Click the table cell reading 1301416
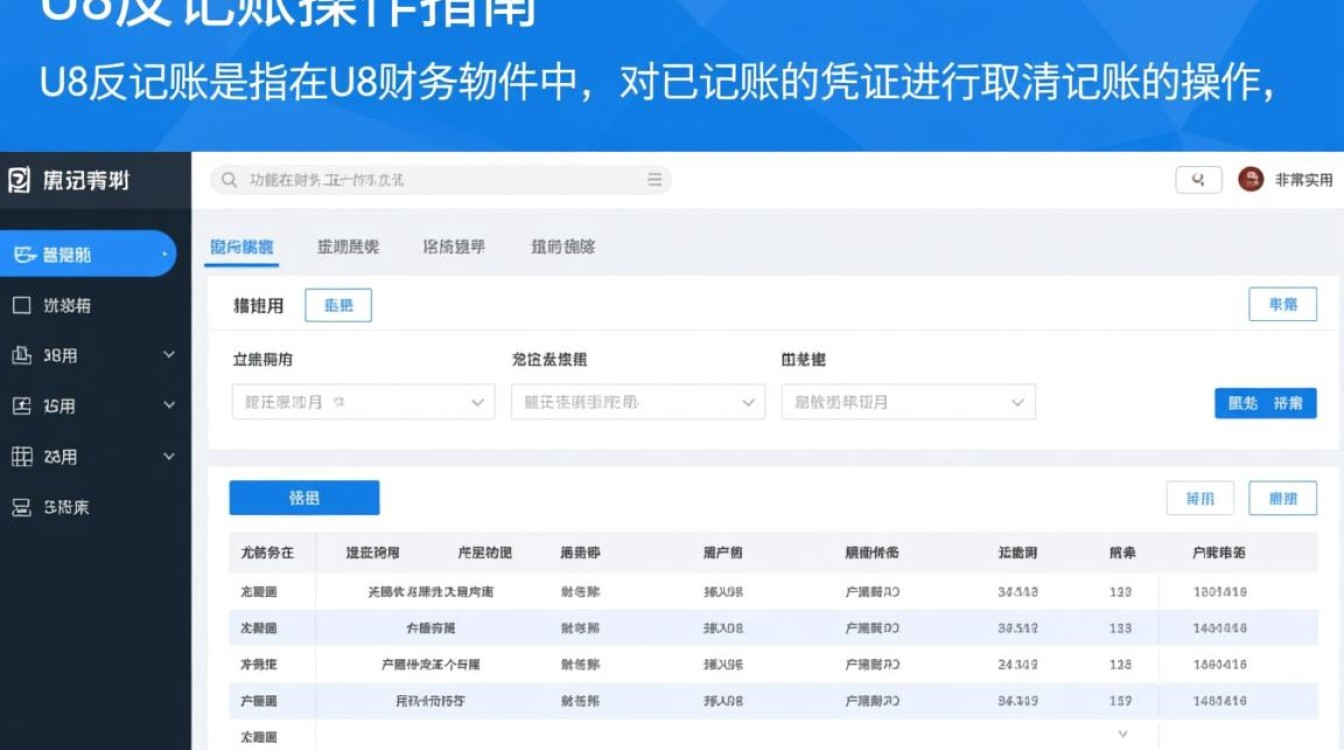Viewport: 1344px width, 750px height. [1220, 592]
